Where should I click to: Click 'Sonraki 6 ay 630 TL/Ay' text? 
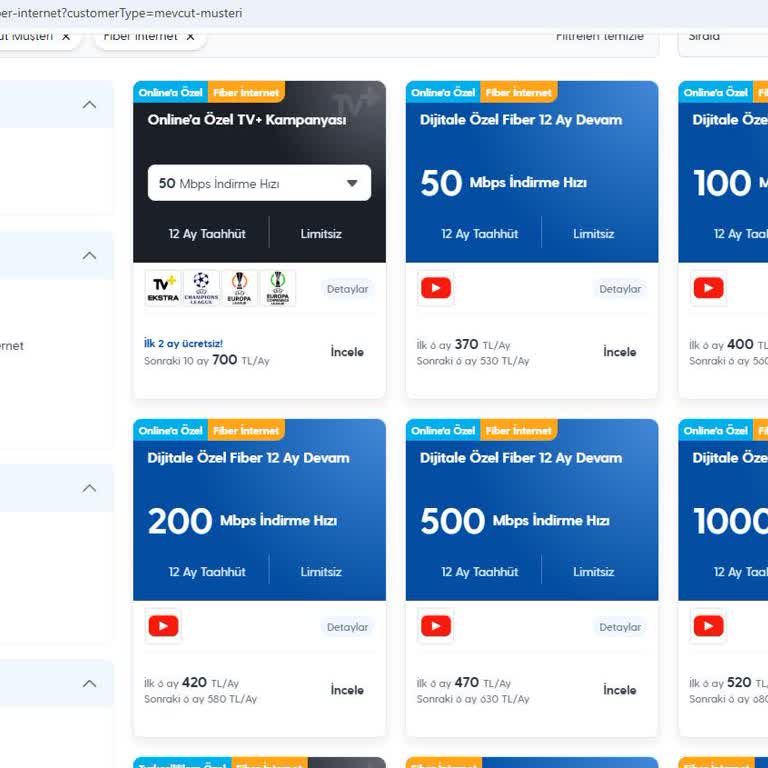(473, 699)
